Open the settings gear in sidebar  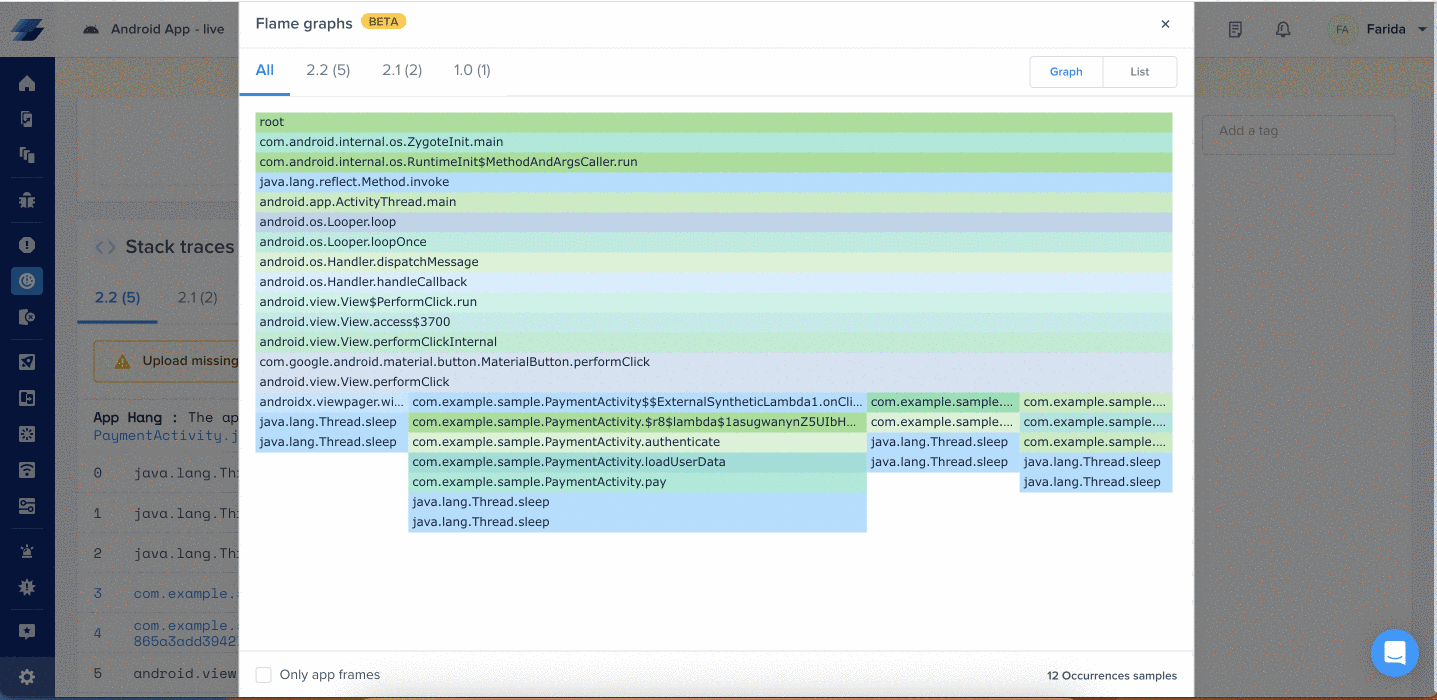pyautogui.click(x=27, y=677)
